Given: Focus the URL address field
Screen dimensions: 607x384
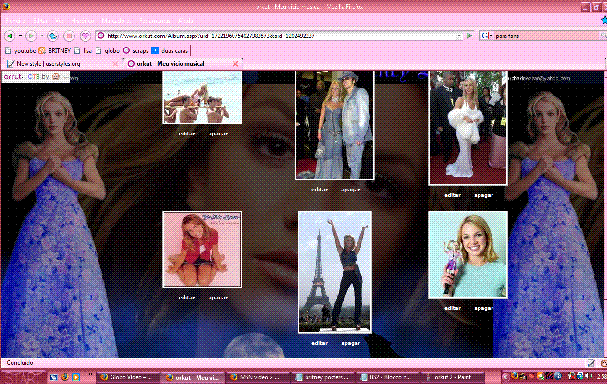Looking at the screenshot, I should 280,36.
